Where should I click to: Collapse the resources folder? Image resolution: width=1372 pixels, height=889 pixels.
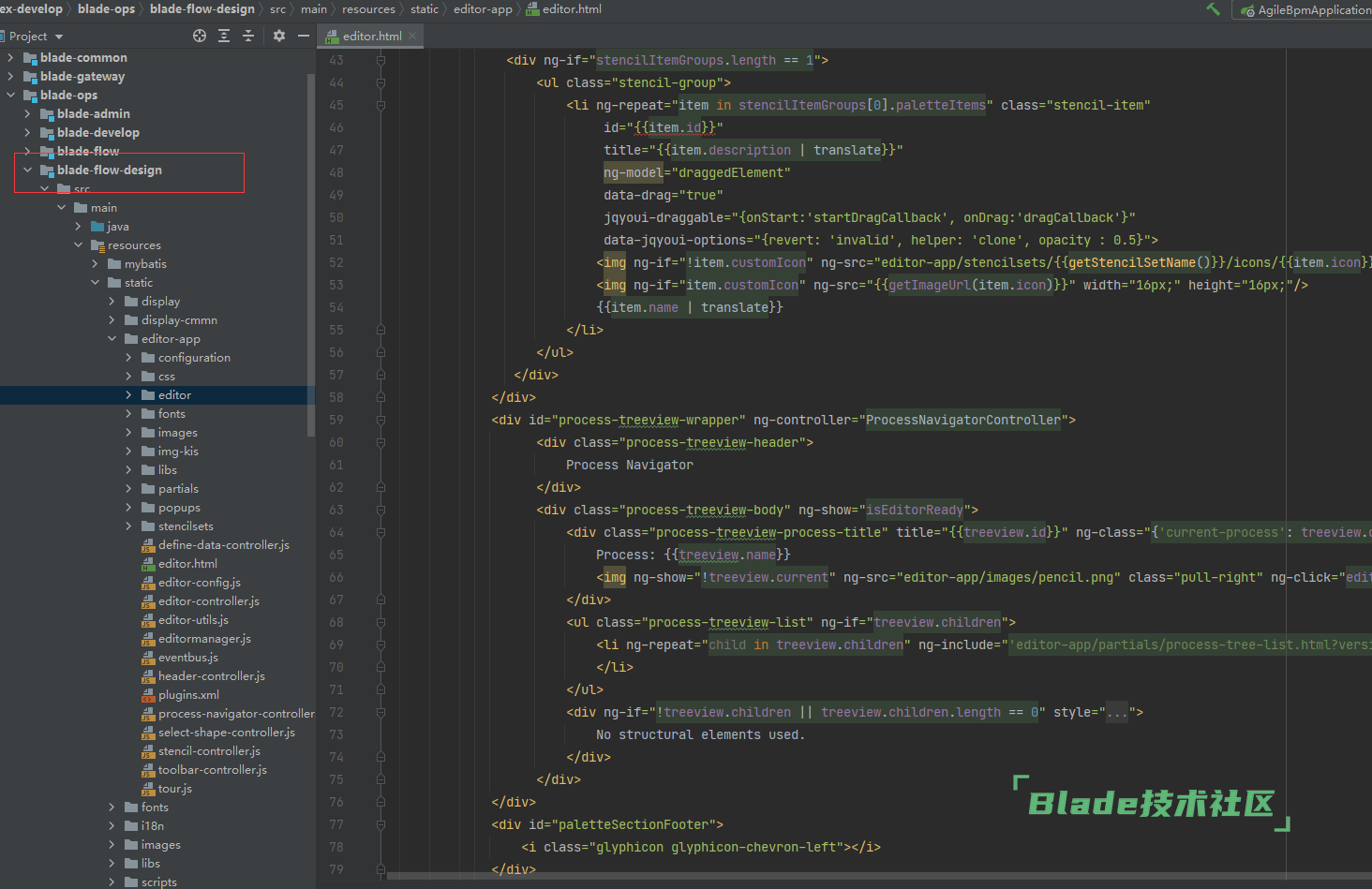coord(78,244)
